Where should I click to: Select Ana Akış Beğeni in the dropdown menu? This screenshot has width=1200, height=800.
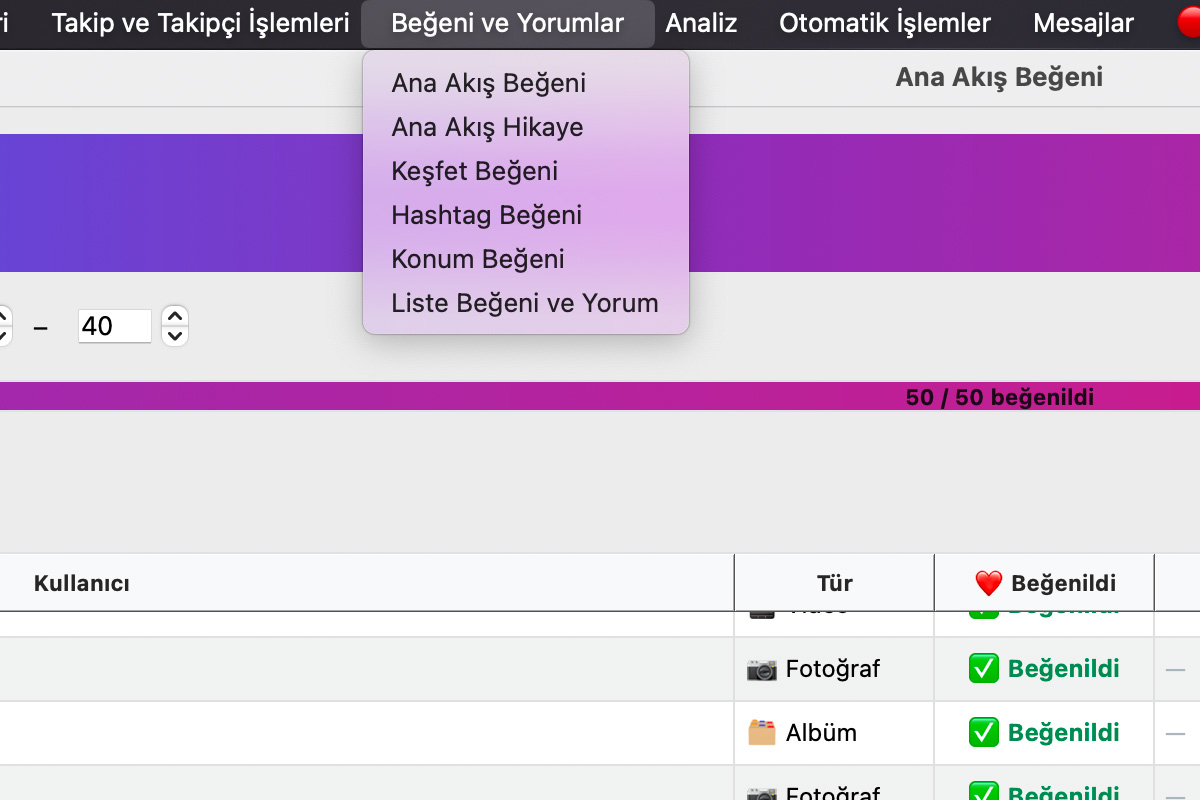(x=488, y=83)
